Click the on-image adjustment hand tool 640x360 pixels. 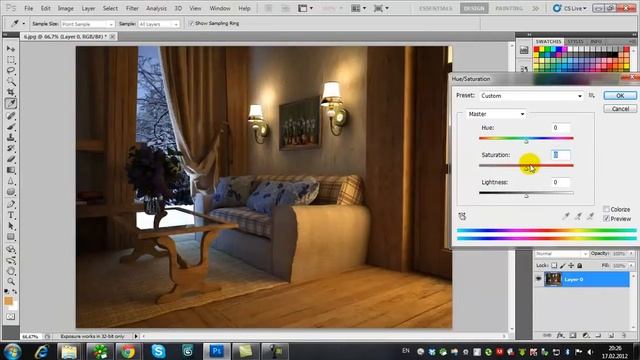462,216
